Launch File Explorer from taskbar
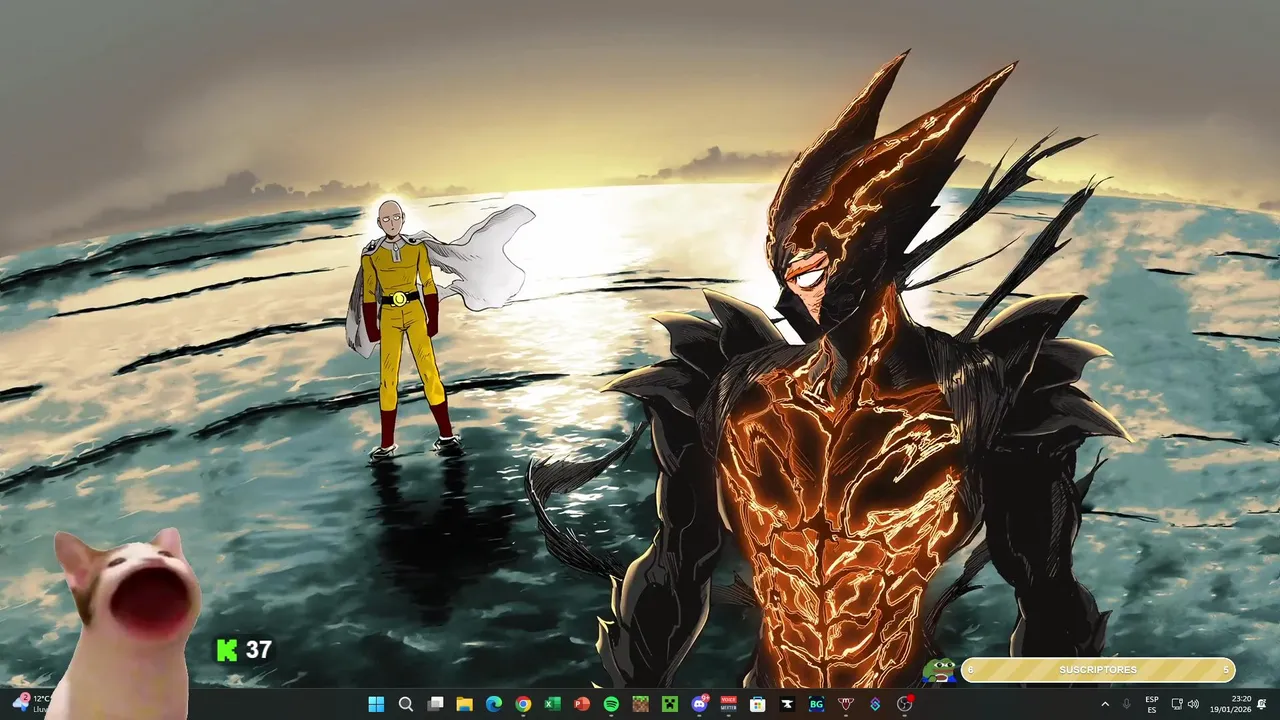The image size is (1280, 720). pos(464,704)
